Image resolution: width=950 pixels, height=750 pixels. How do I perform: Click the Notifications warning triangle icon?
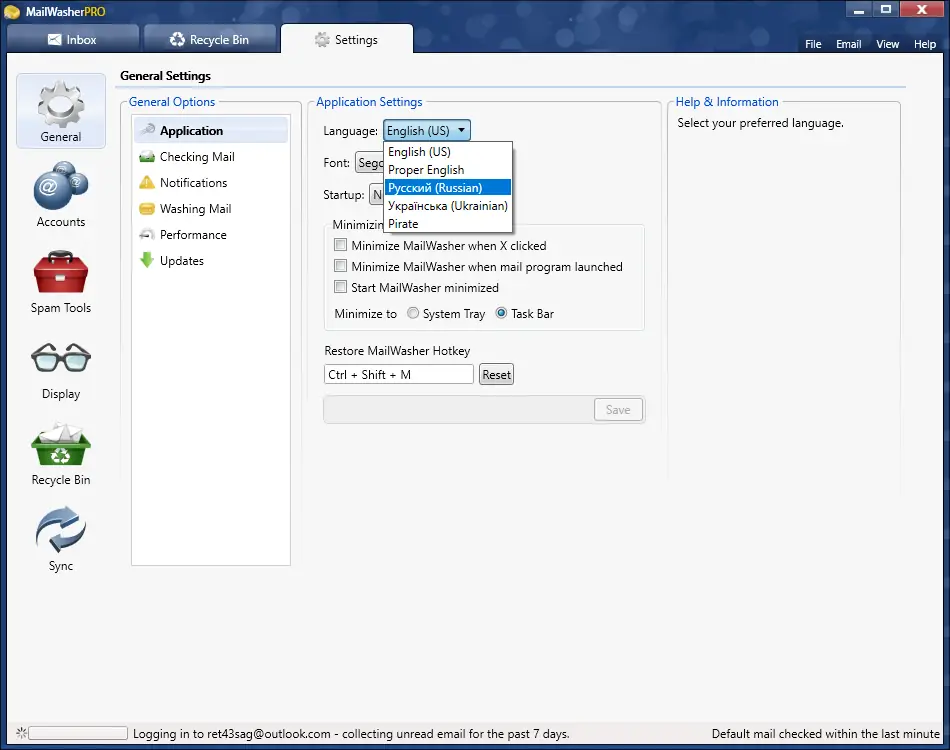point(147,182)
